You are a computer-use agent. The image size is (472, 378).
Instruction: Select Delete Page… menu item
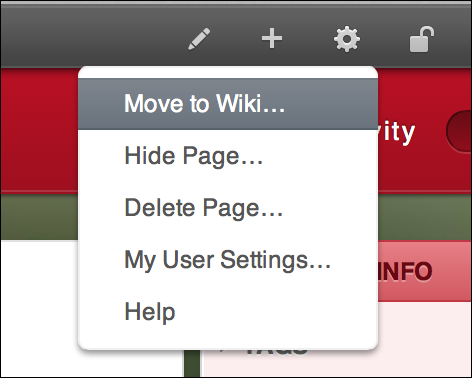coord(228,208)
